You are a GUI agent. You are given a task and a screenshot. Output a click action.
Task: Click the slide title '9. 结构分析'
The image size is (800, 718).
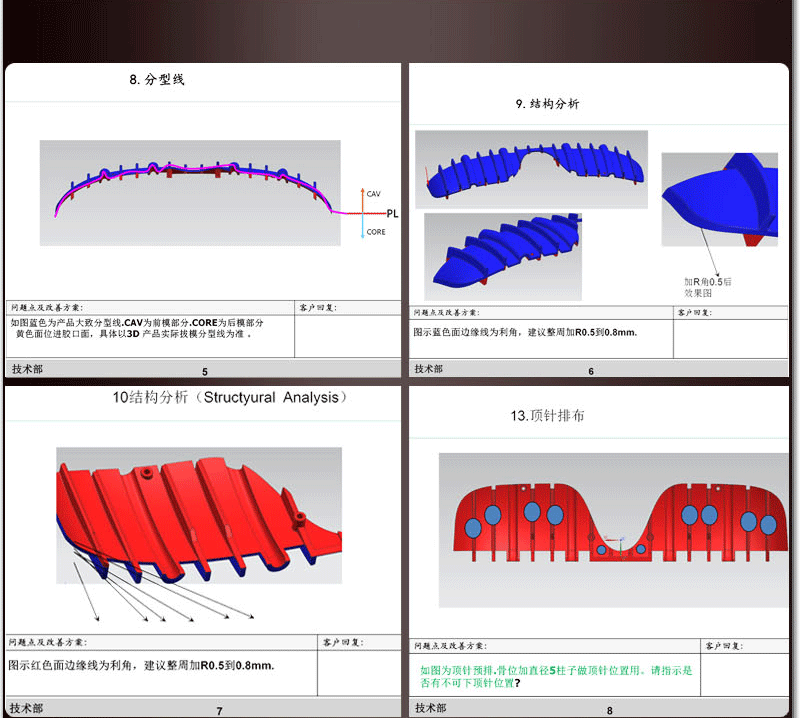pyautogui.click(x=547, y=104)
